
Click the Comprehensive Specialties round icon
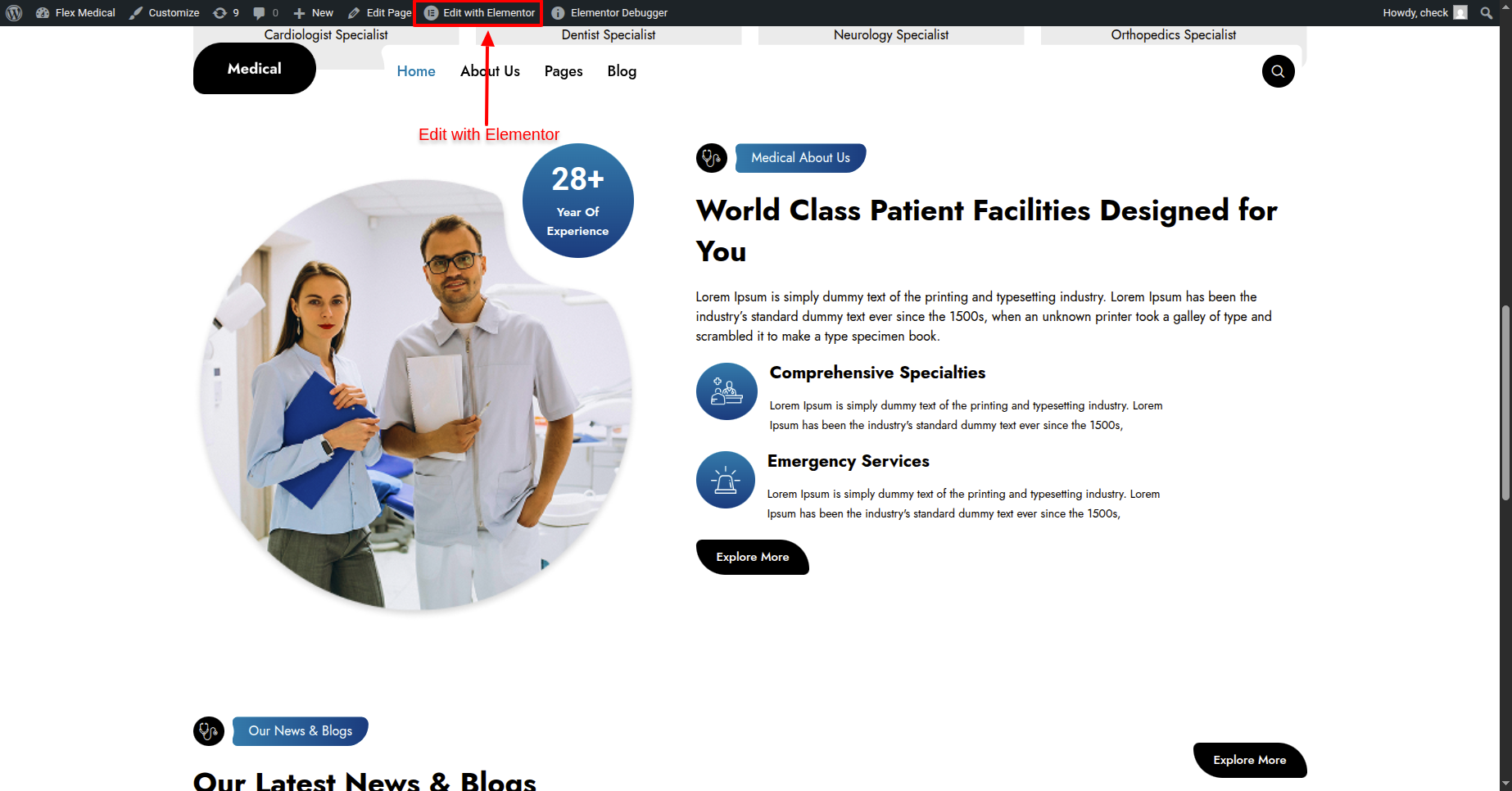coord(727,391)
